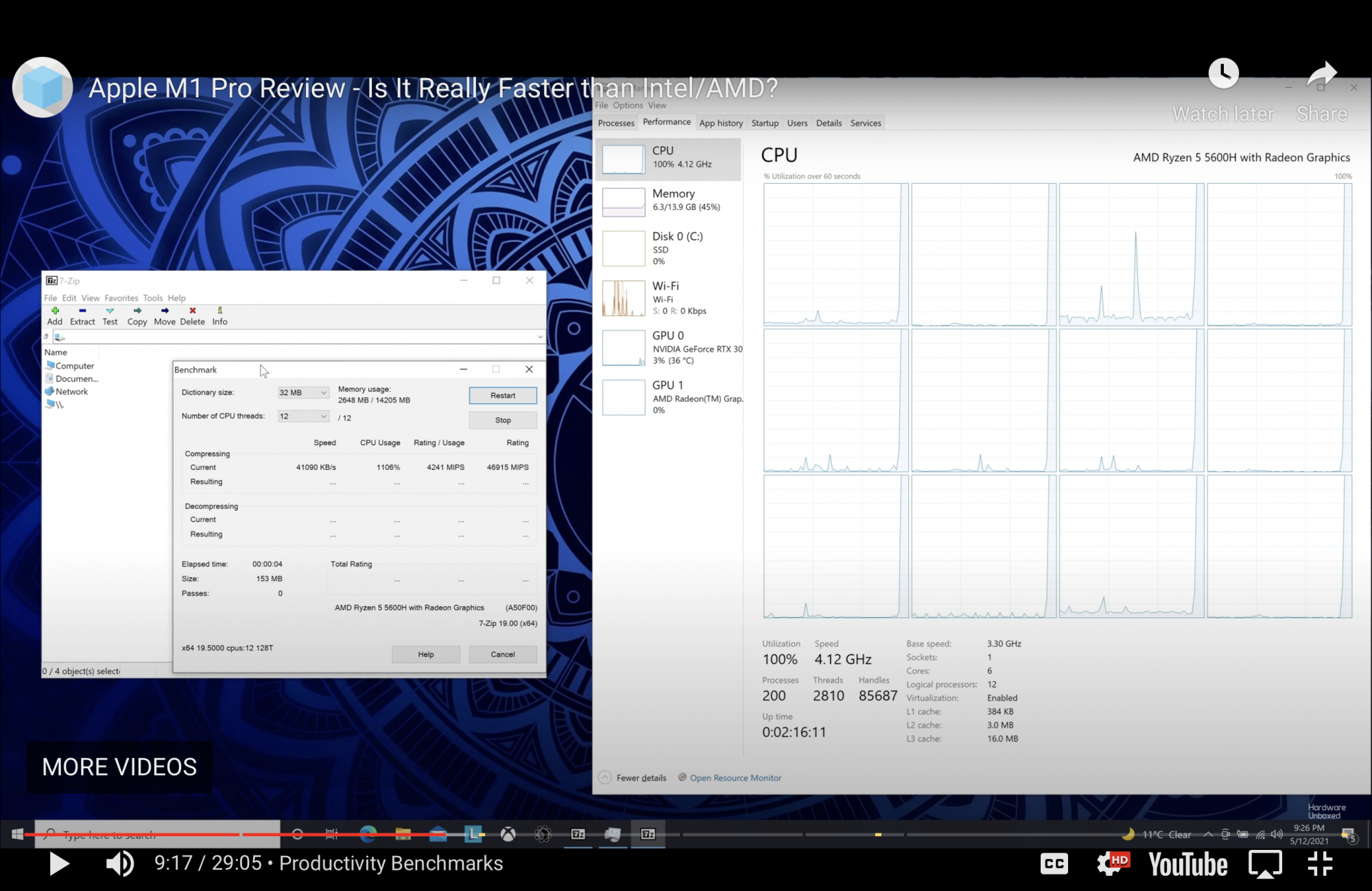The image size is (1372, 891).
Task: Play the YouTube video
Action: pyautogui.click(x=59, y=864)
